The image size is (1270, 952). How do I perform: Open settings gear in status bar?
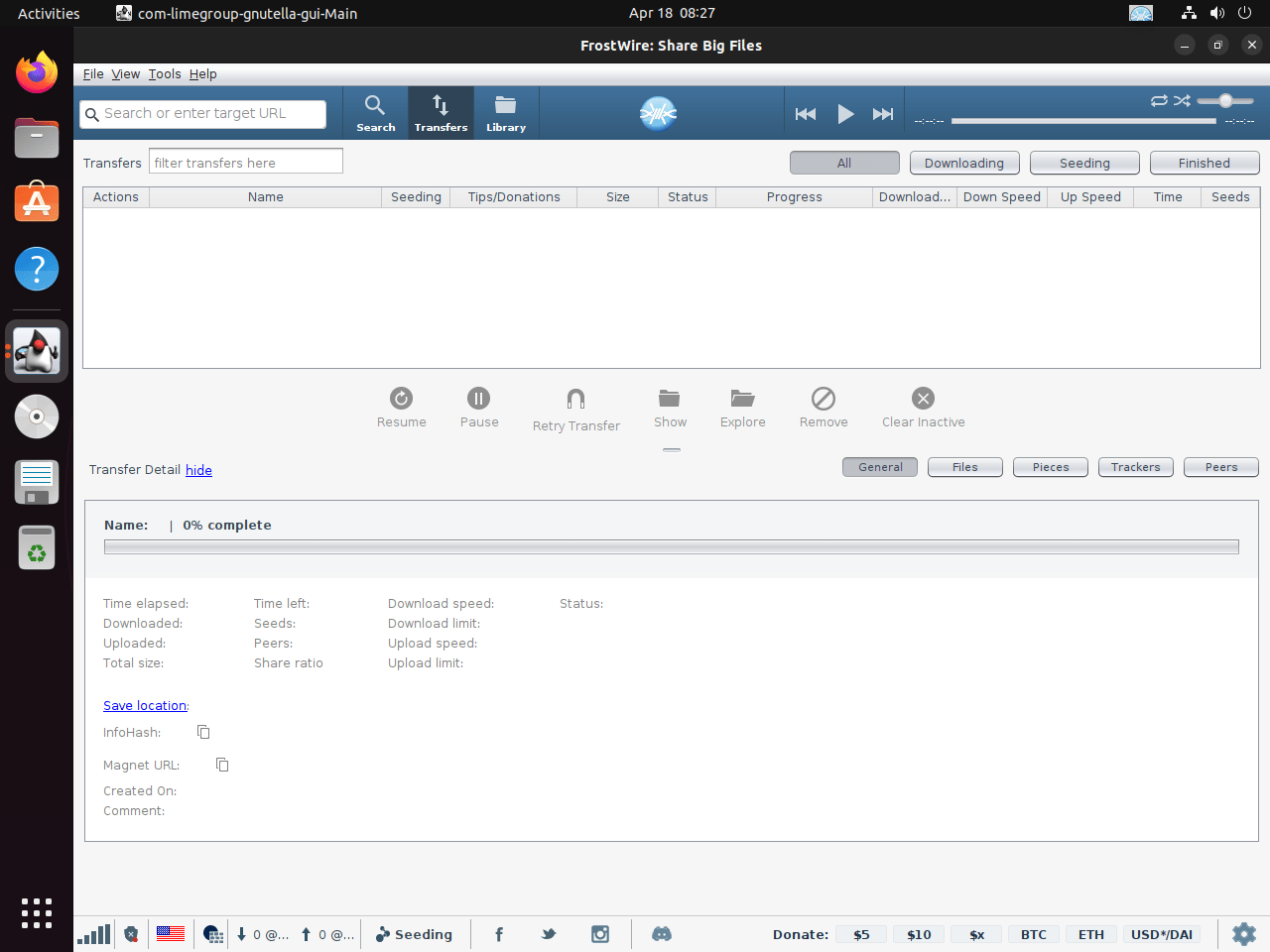click(1243, 934)
